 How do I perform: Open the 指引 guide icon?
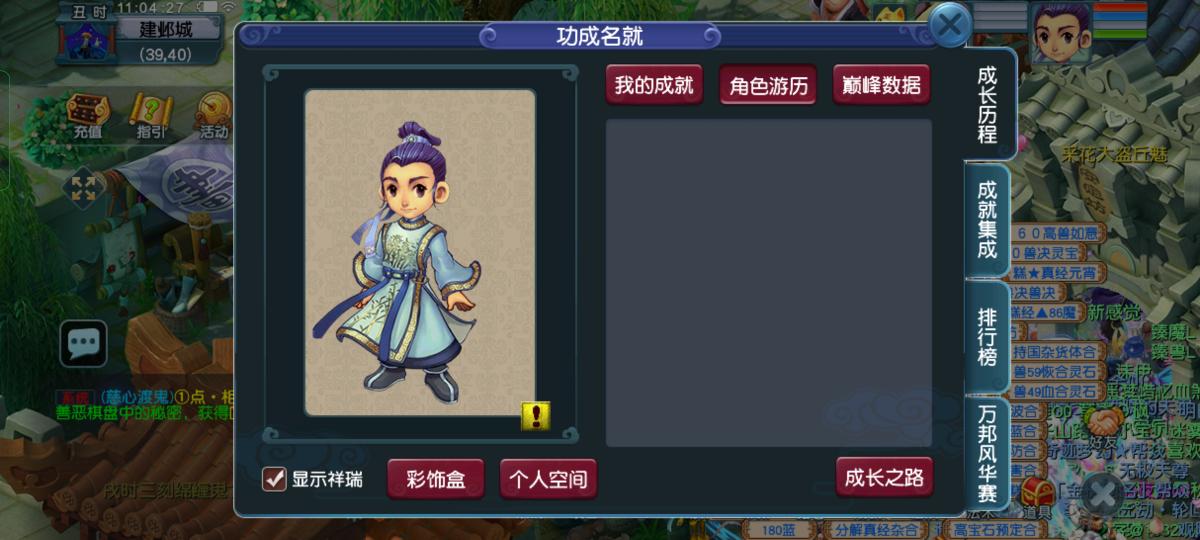(151, 115)
